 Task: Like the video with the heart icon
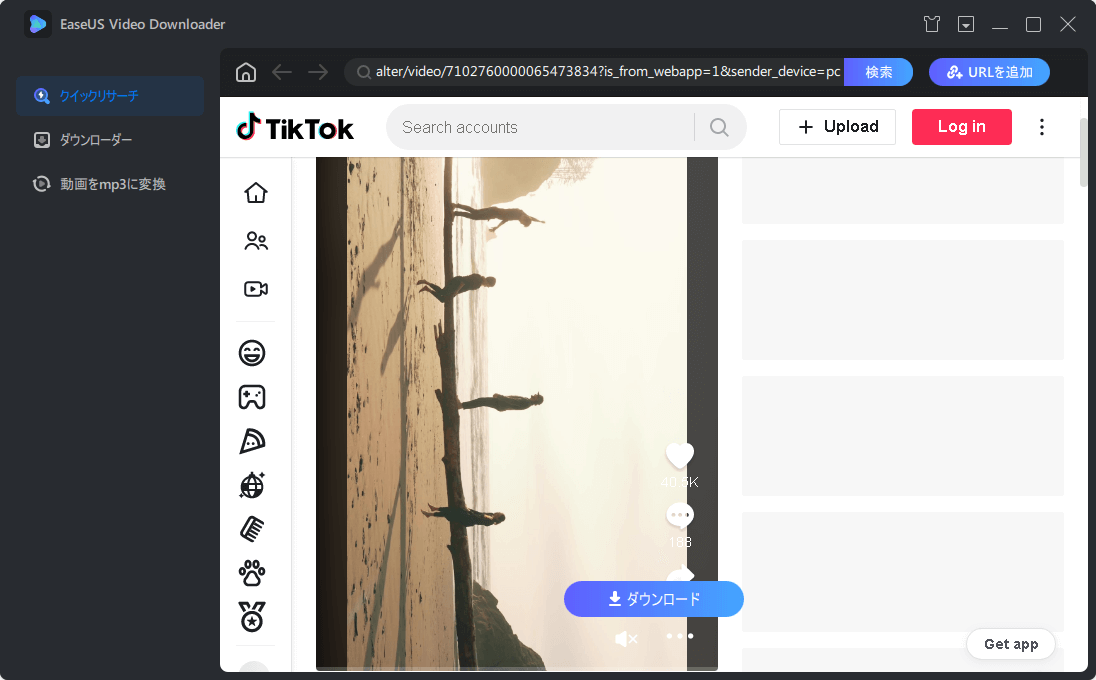click(x=680, y=455)
